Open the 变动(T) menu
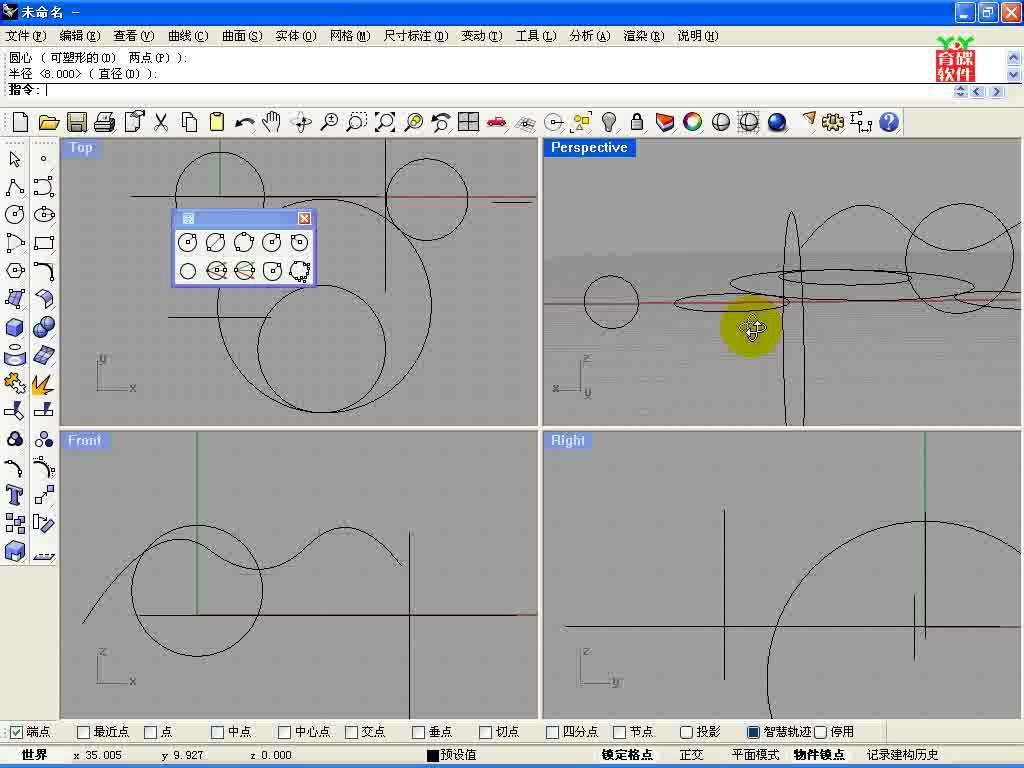This screenshot has width=1024, height=768. [x=481, y=36]
